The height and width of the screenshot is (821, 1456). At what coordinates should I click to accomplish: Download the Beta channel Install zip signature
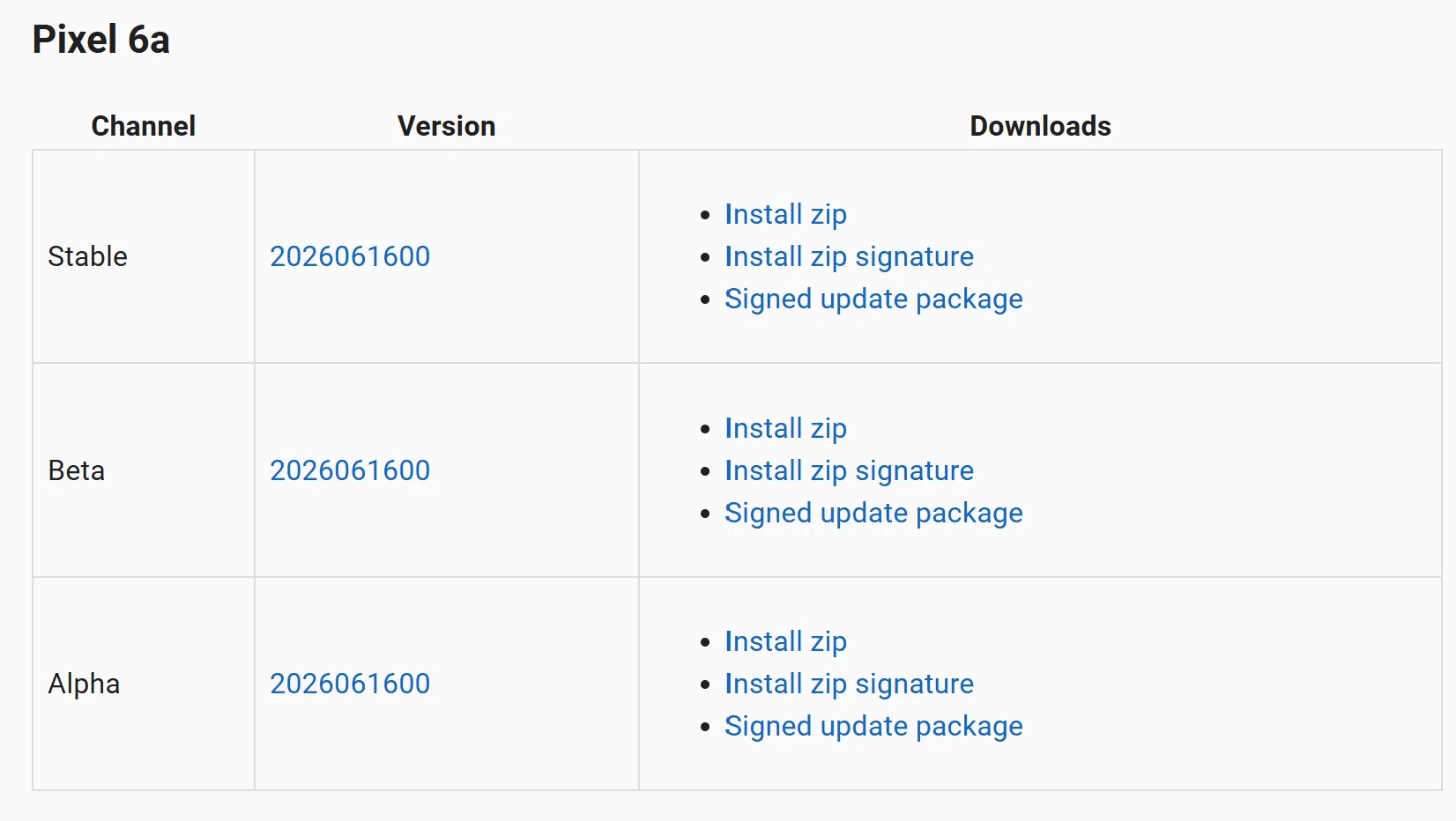(x=849, y=470)
